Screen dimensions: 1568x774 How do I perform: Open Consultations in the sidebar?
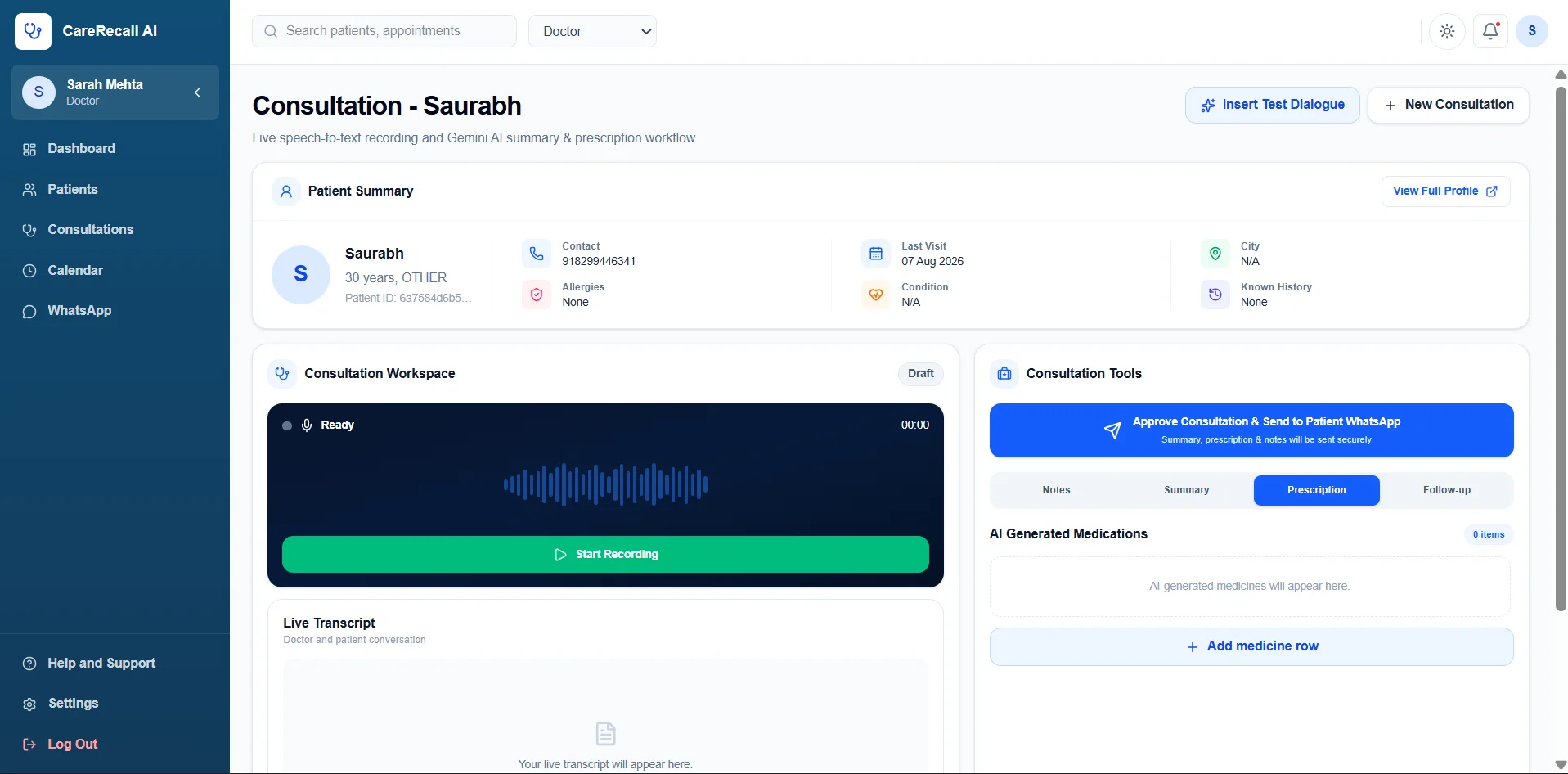[90, 229]
